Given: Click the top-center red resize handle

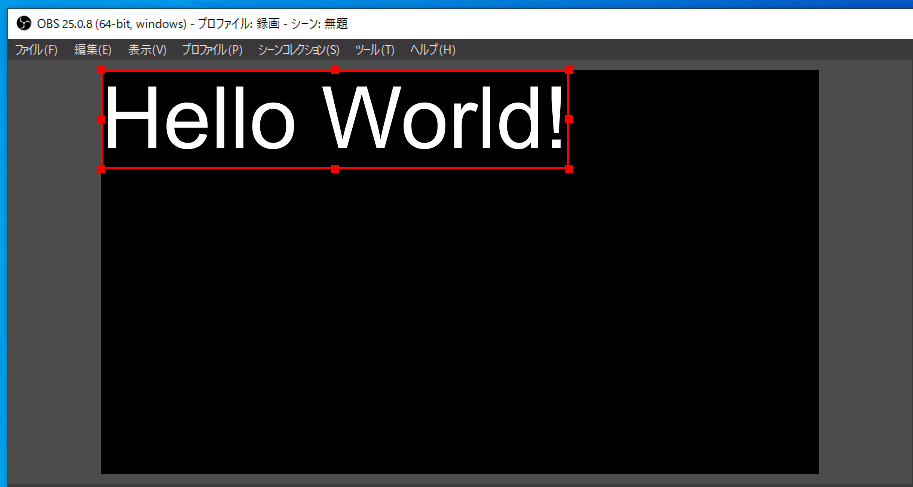Looking at the screenshot, I should 335,70.
